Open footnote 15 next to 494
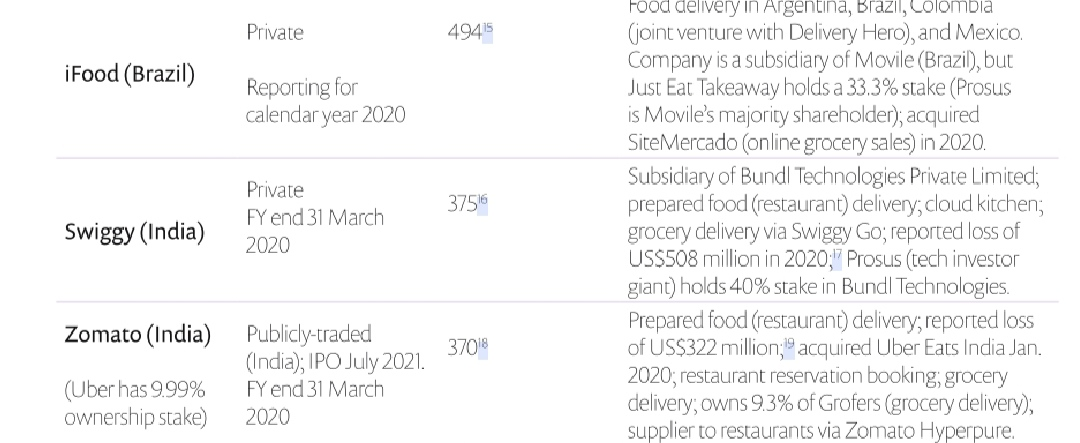Screen dimensions: 1080x443 (488, 32)
